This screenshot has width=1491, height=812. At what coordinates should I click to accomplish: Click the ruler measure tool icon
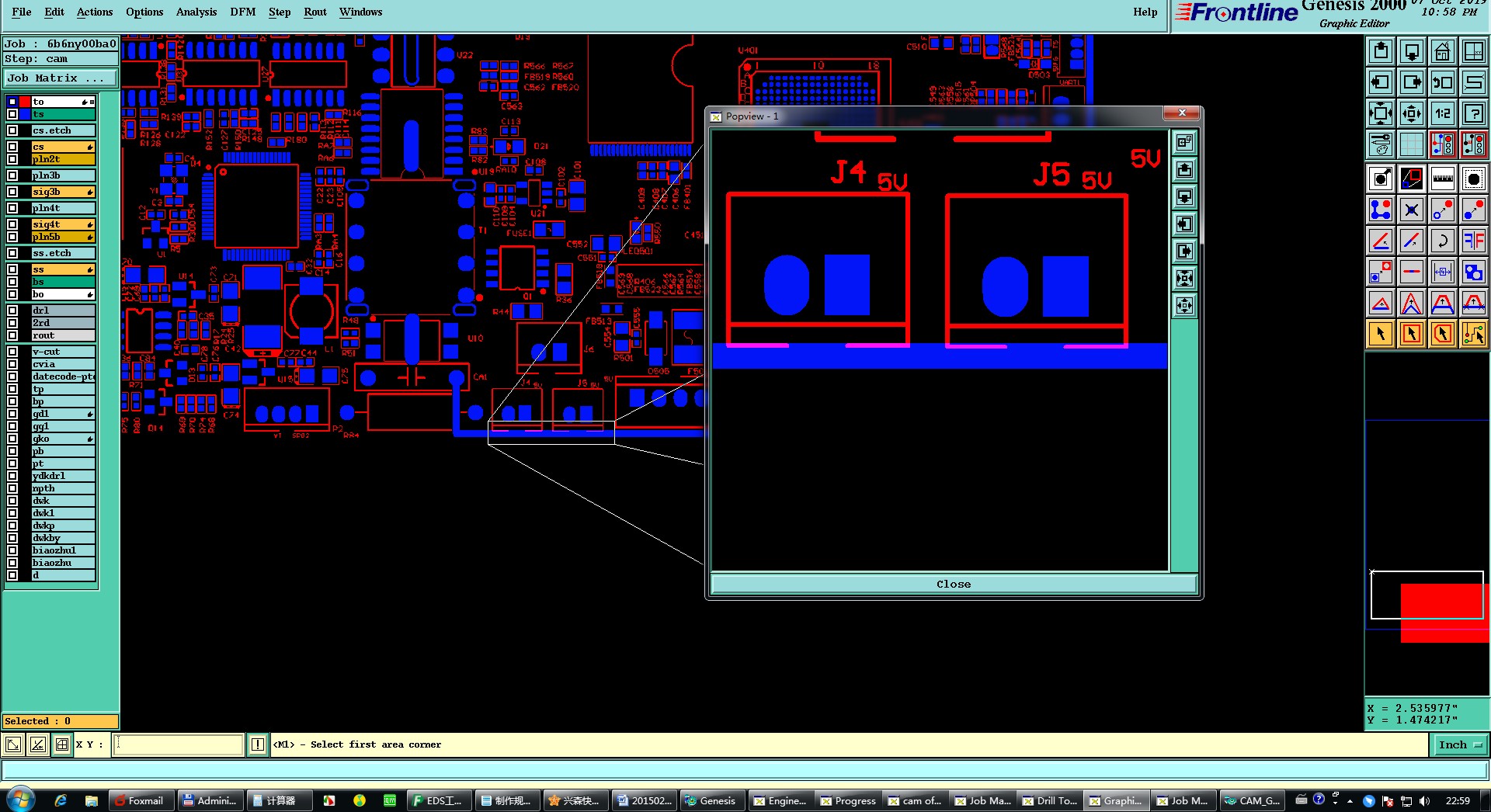(1443, 179)
